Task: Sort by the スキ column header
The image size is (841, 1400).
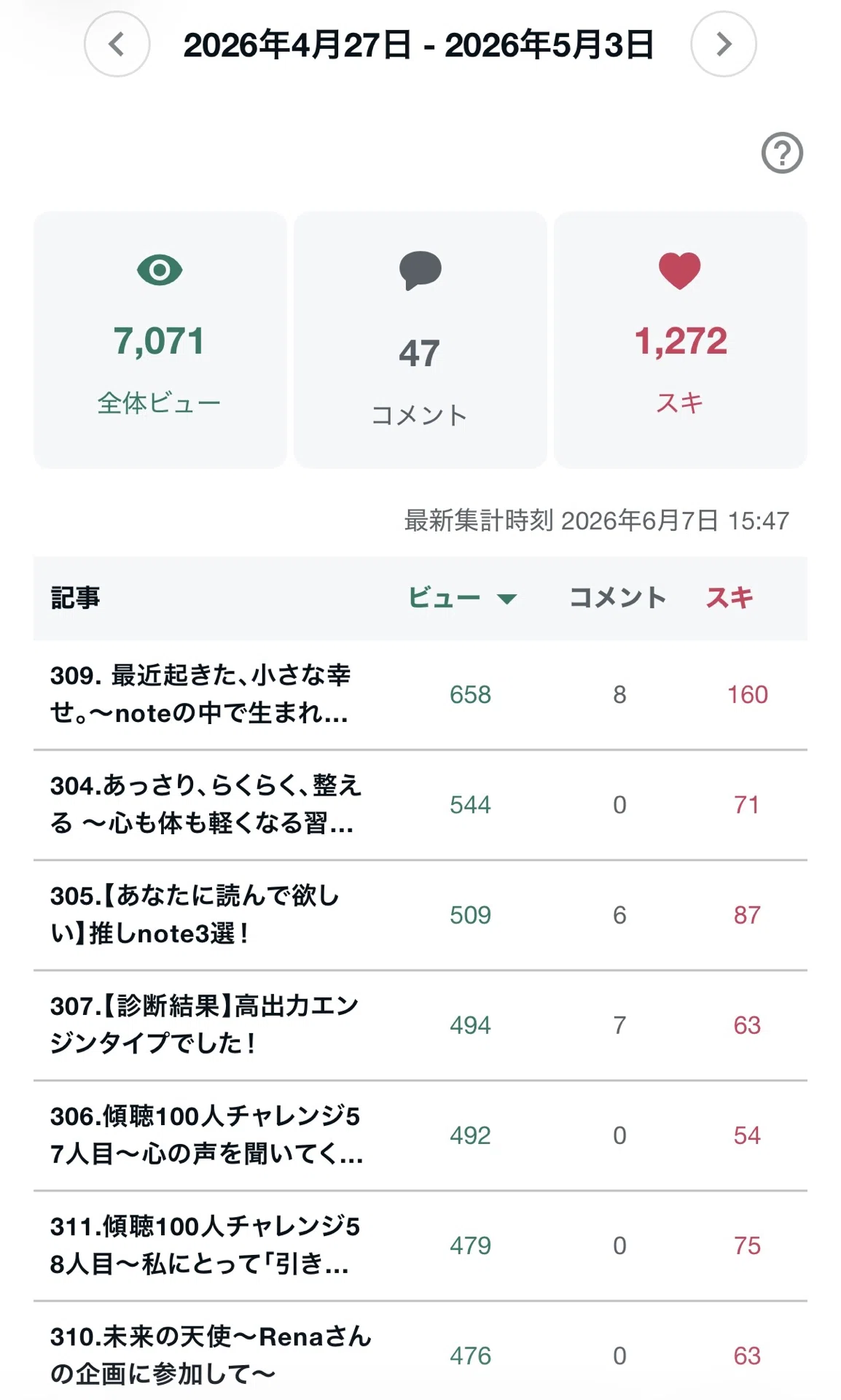Action: pos(729,598)
